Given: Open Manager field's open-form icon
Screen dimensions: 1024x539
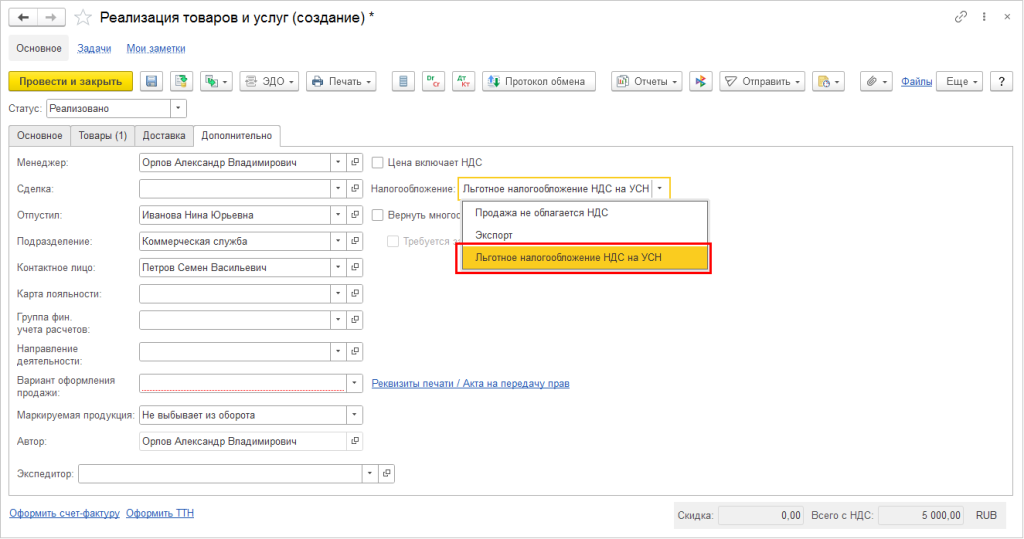Looking at the screenshot, I should pos(355,163).
